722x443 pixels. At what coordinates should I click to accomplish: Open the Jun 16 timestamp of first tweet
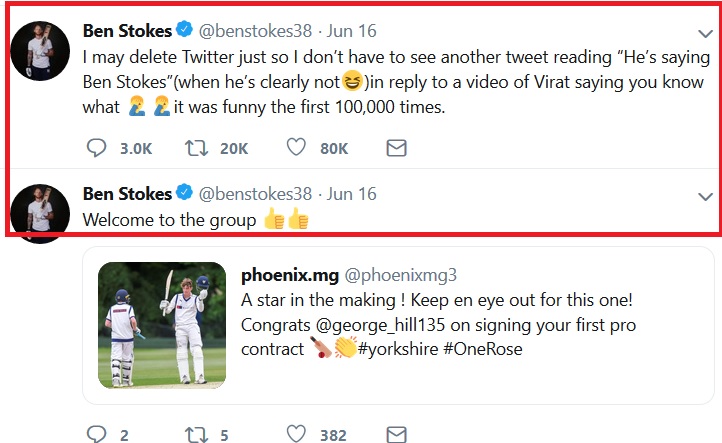351,31
